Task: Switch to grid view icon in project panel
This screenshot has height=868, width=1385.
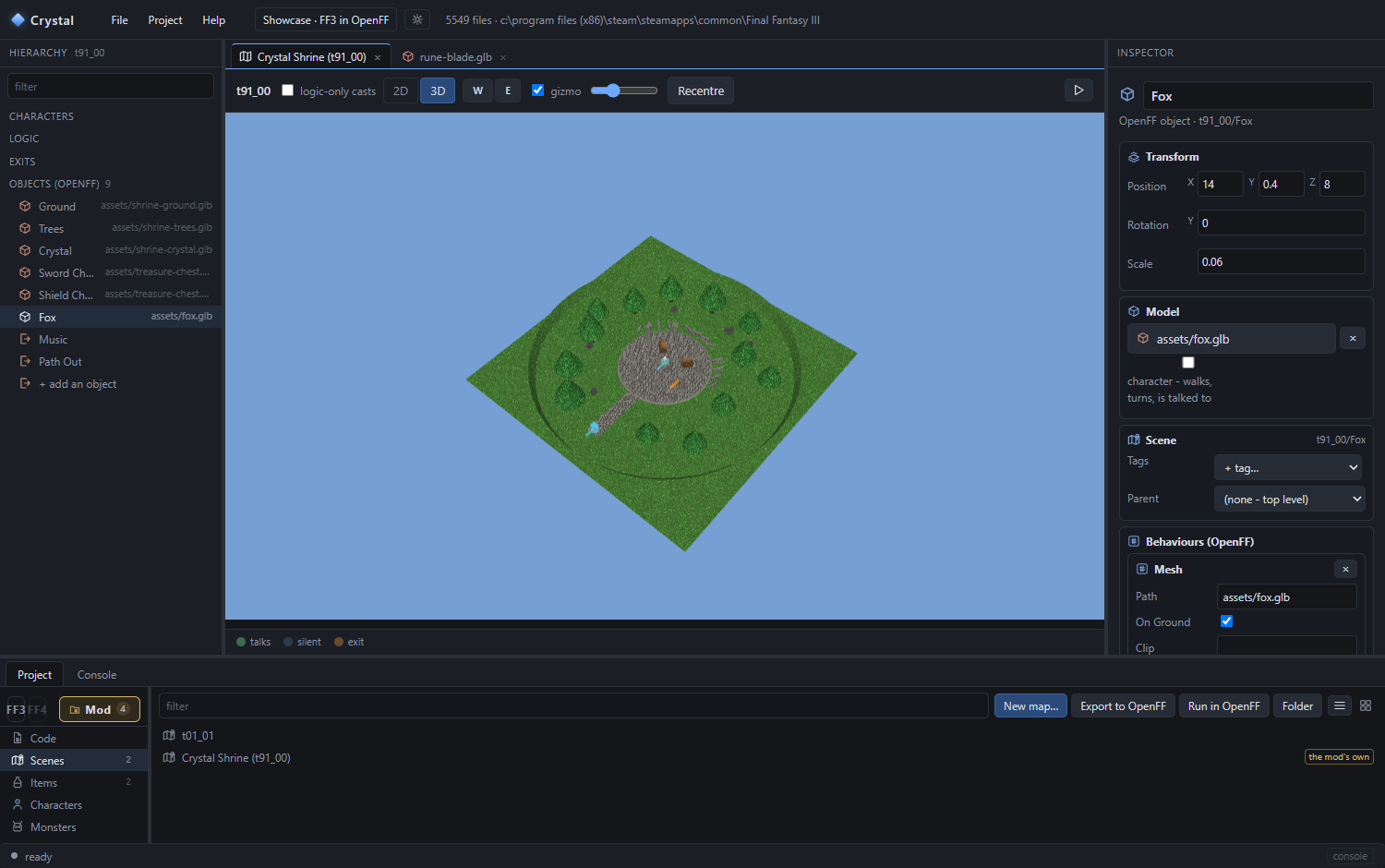Action: coord(1366,705)
